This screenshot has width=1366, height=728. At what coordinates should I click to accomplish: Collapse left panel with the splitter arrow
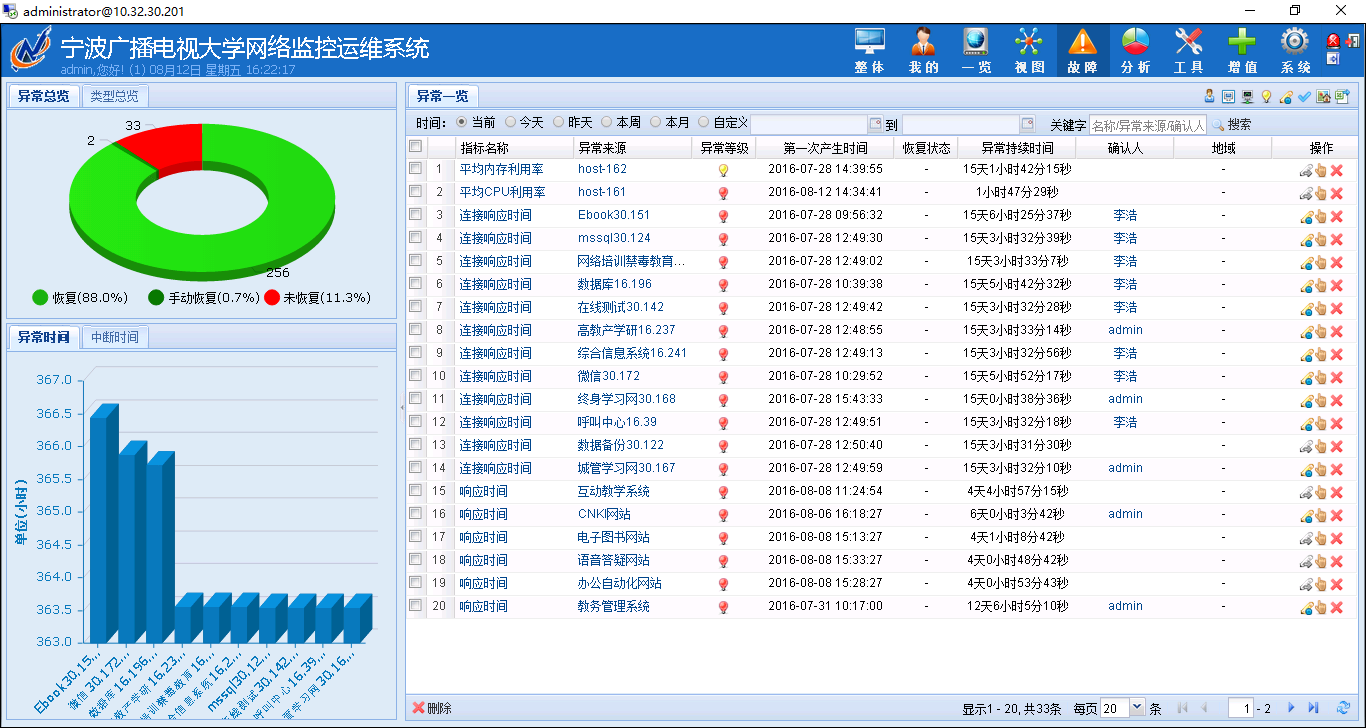click(401, 407)
